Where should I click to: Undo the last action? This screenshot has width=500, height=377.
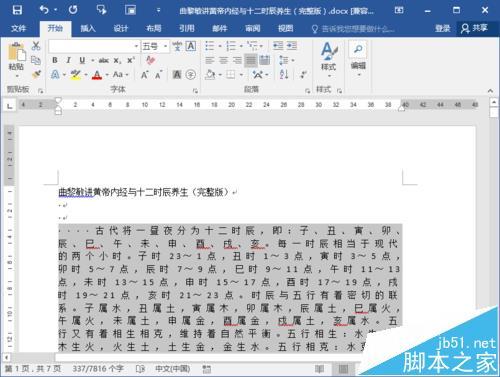44,10
